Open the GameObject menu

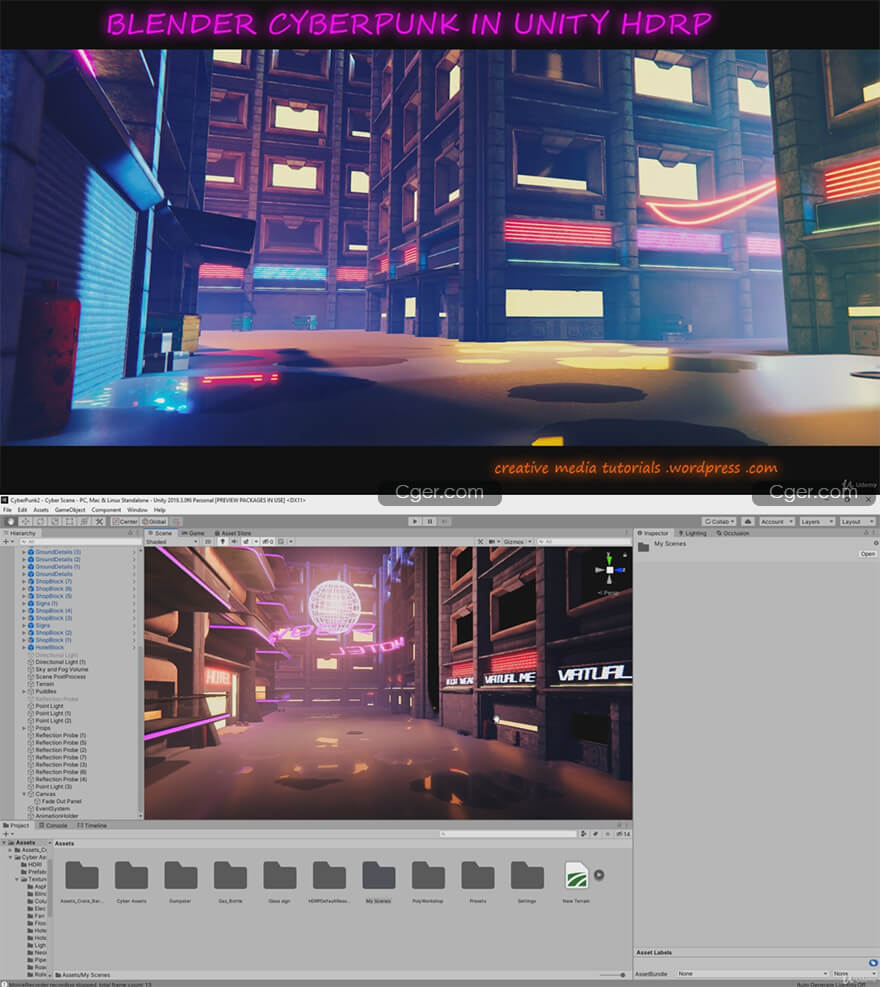point(70,510)
